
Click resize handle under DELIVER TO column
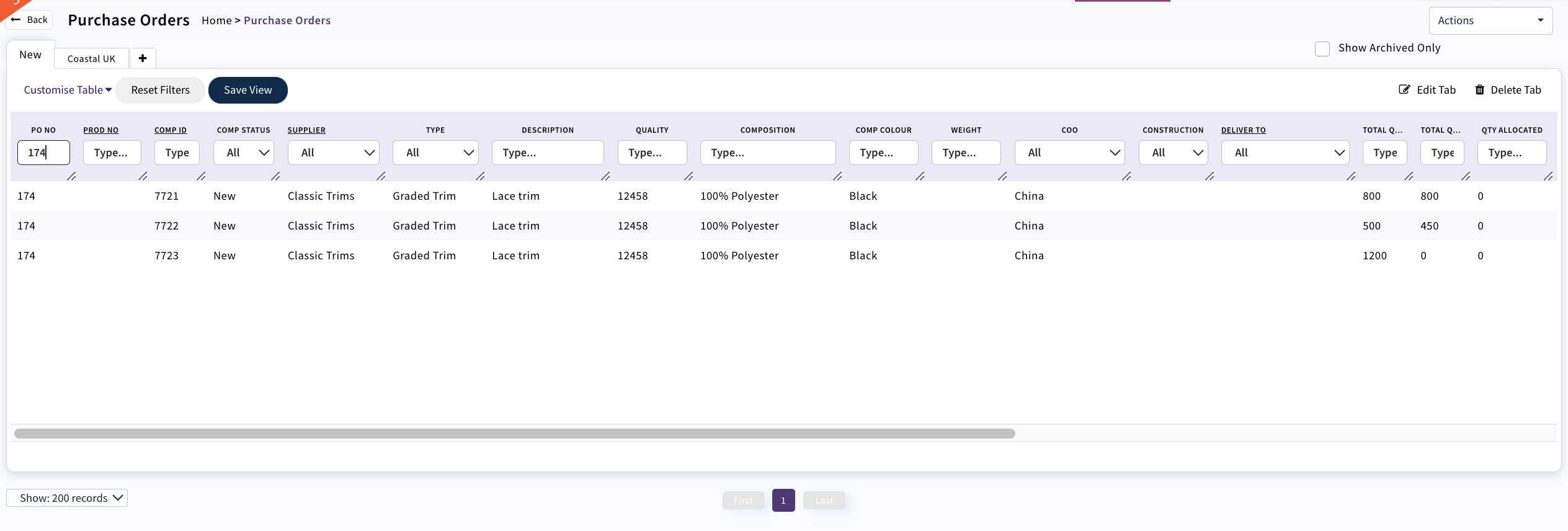pyautogui.click(x=1351, y=177)
